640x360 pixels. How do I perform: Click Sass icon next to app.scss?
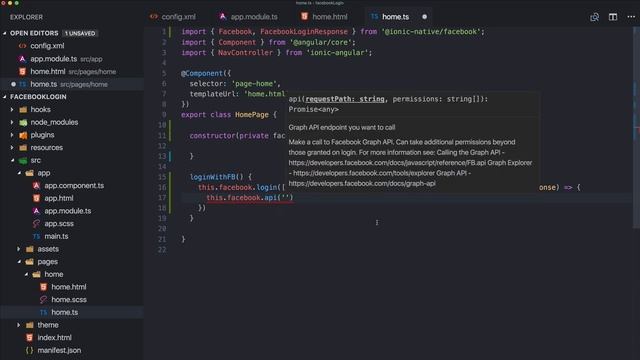coord(36,223)
